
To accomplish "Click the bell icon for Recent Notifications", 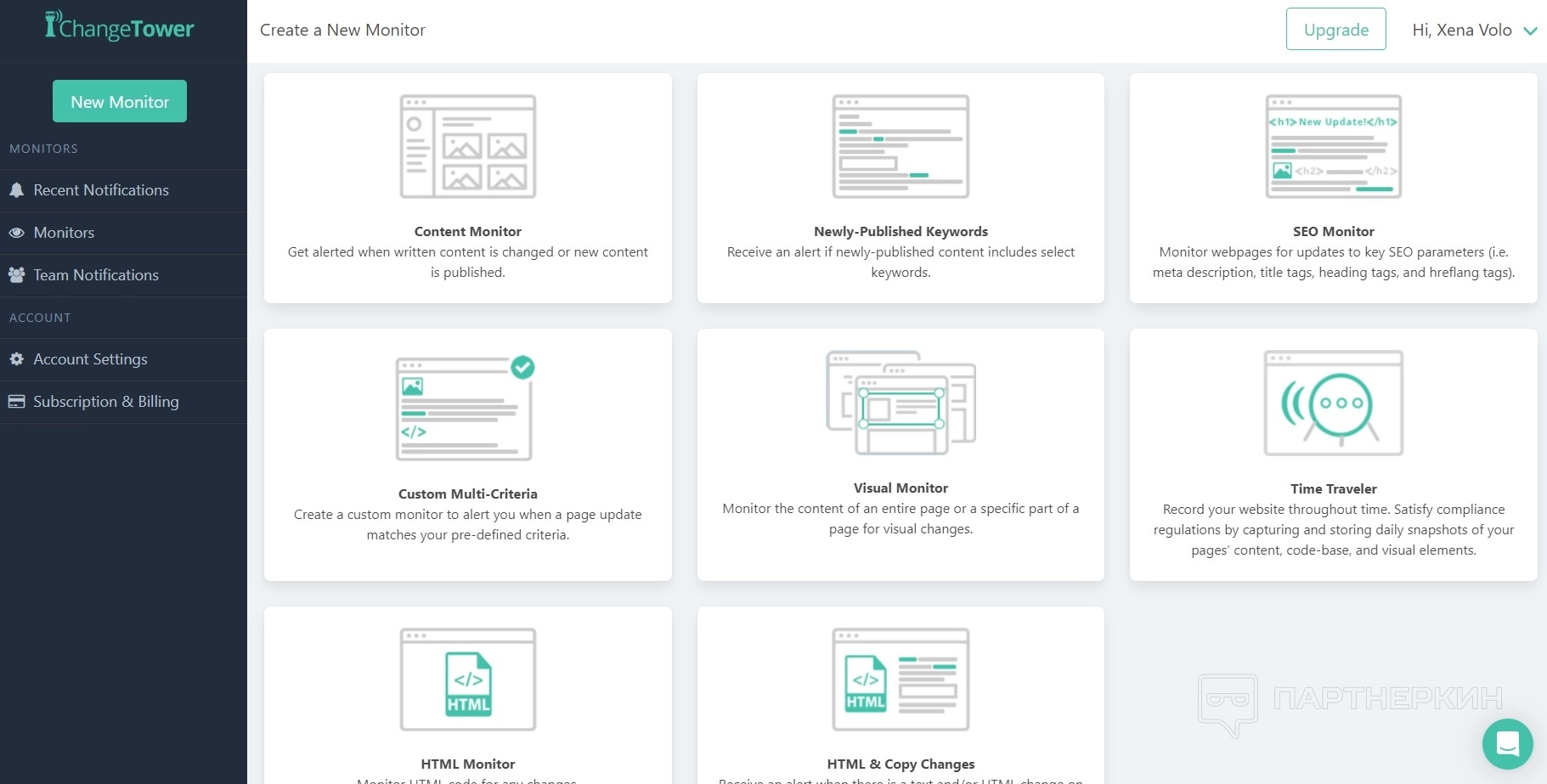I will pos(16,190).
